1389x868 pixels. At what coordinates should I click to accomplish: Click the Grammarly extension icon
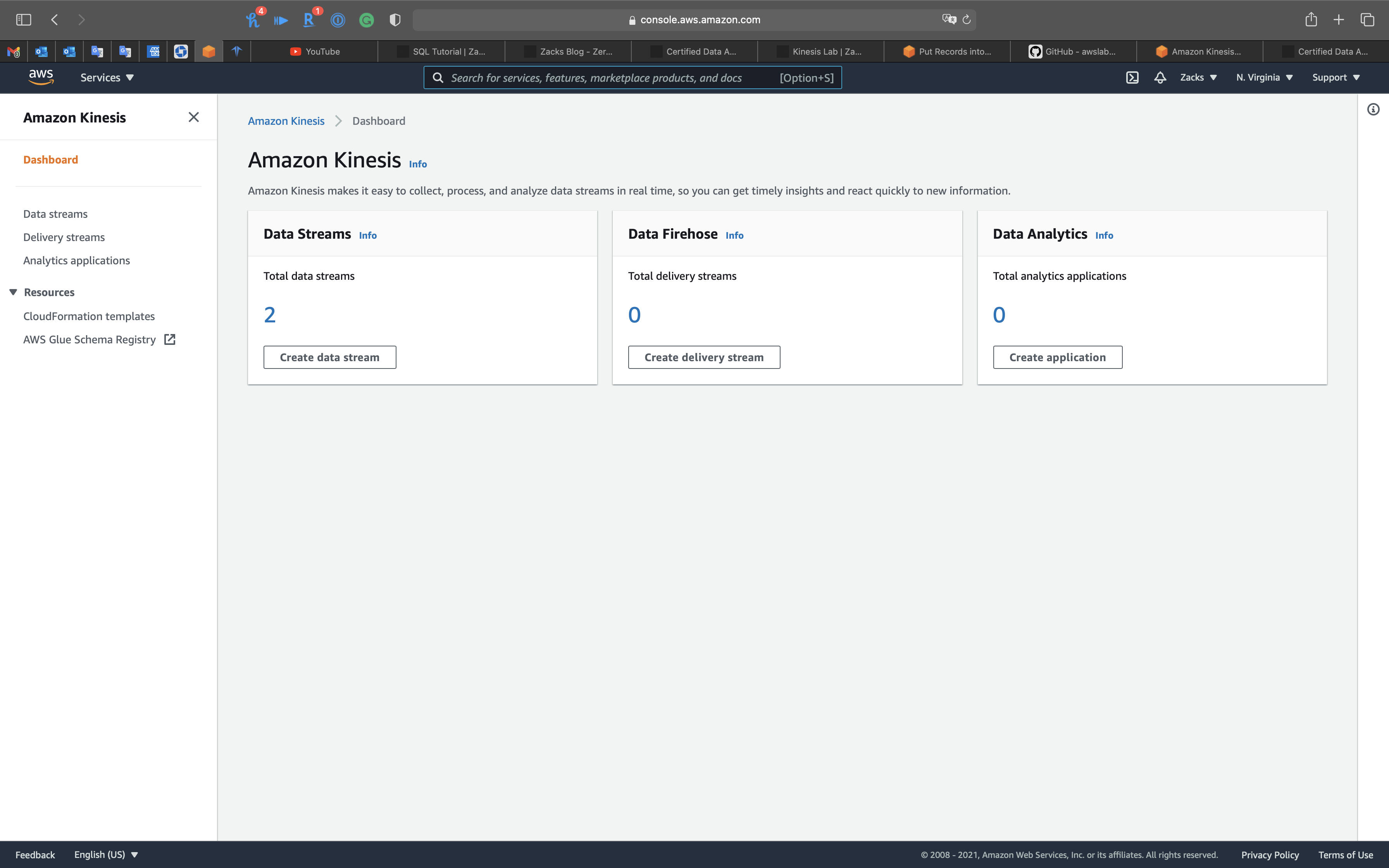click(366, 20)
